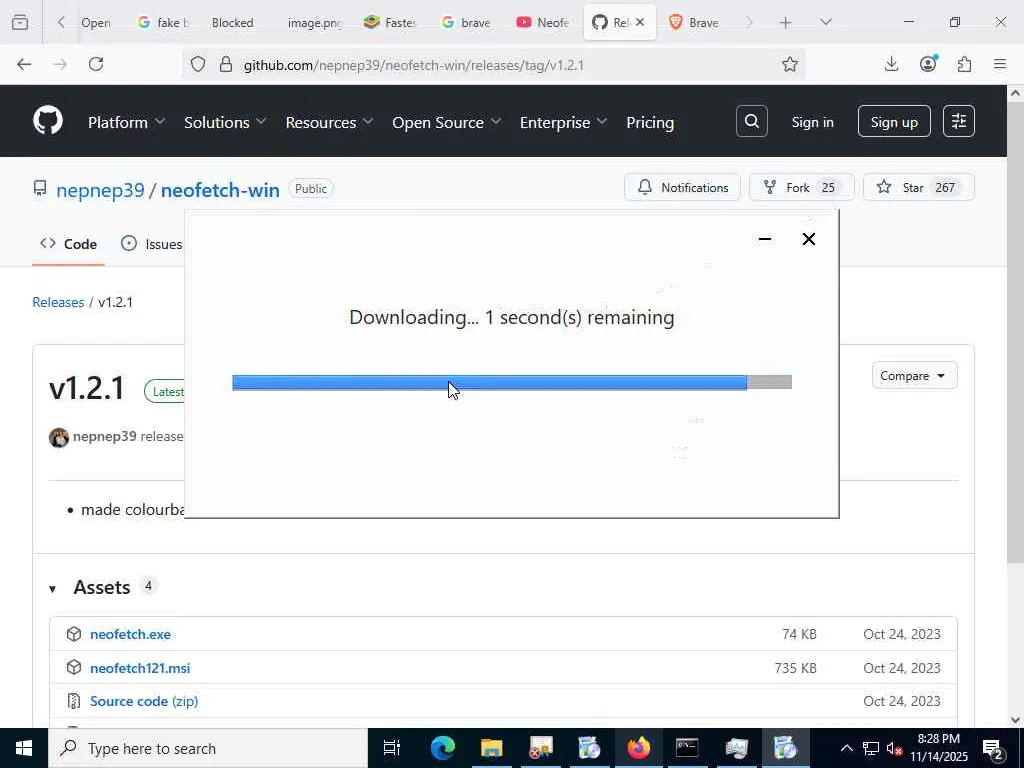The image size is (1024, 768).
Task: Download neofetch.exe asset
Action: 131,634
